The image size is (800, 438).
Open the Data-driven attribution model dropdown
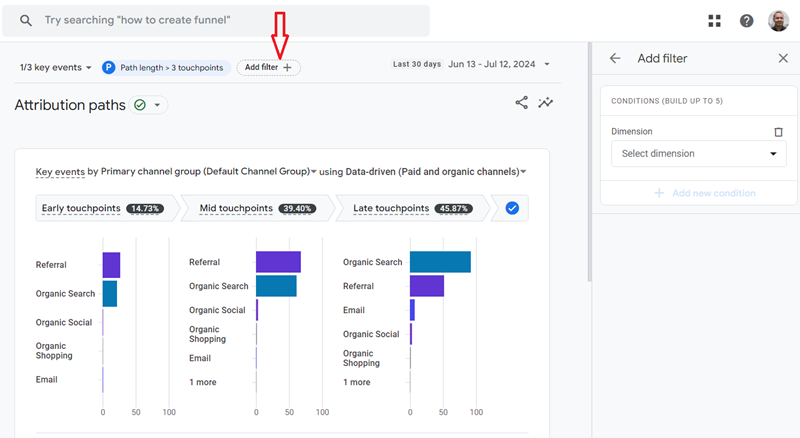(436, 172)
